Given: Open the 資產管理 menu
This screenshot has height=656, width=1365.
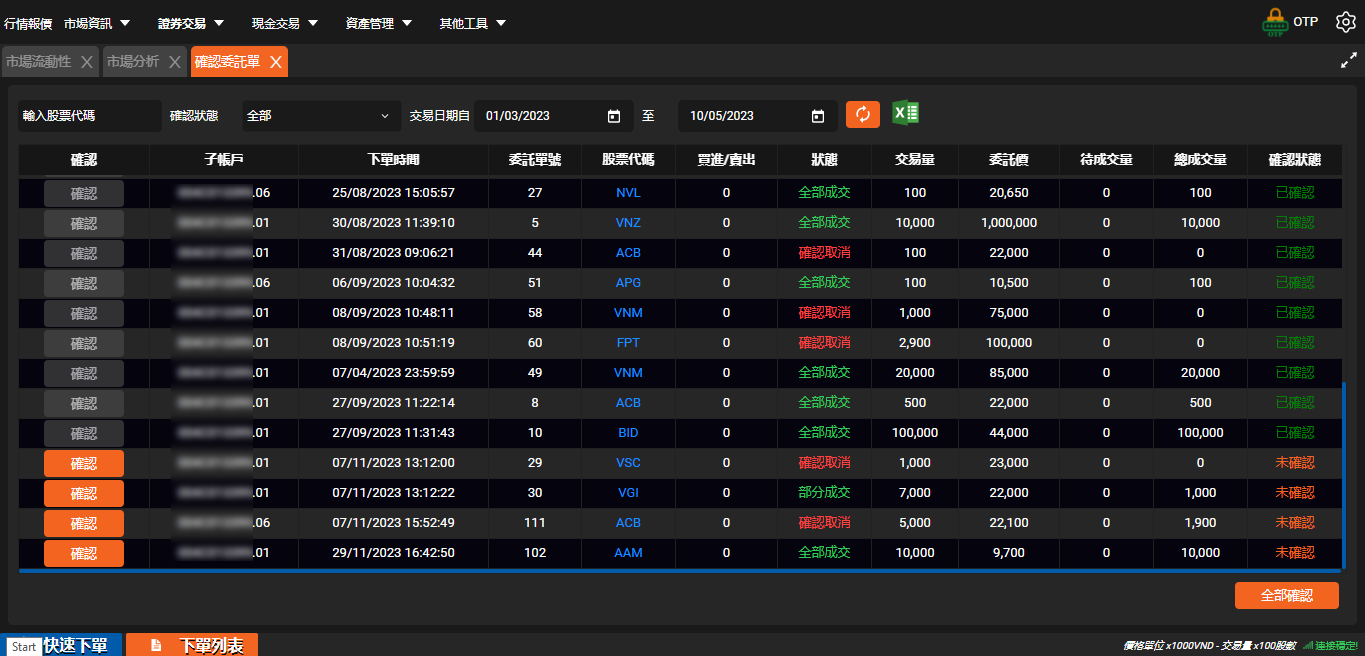Looking at the screenshot, I should (379, 23).
